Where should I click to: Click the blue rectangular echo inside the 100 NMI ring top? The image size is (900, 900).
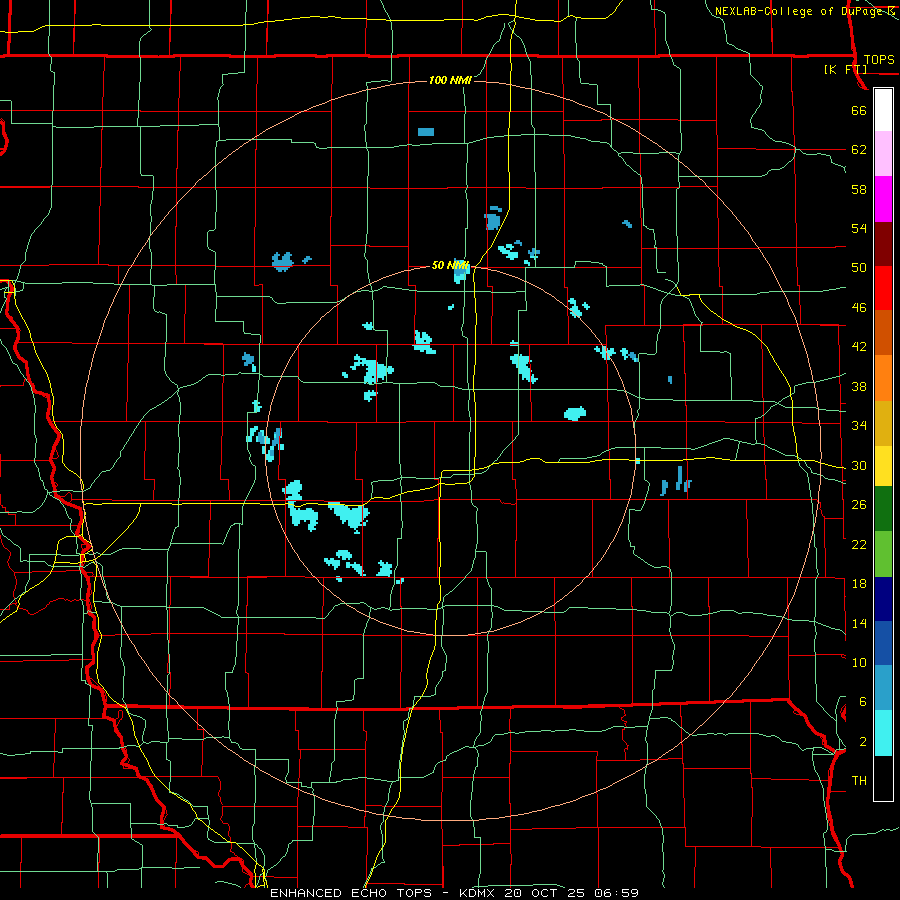[x=426, y=132]
